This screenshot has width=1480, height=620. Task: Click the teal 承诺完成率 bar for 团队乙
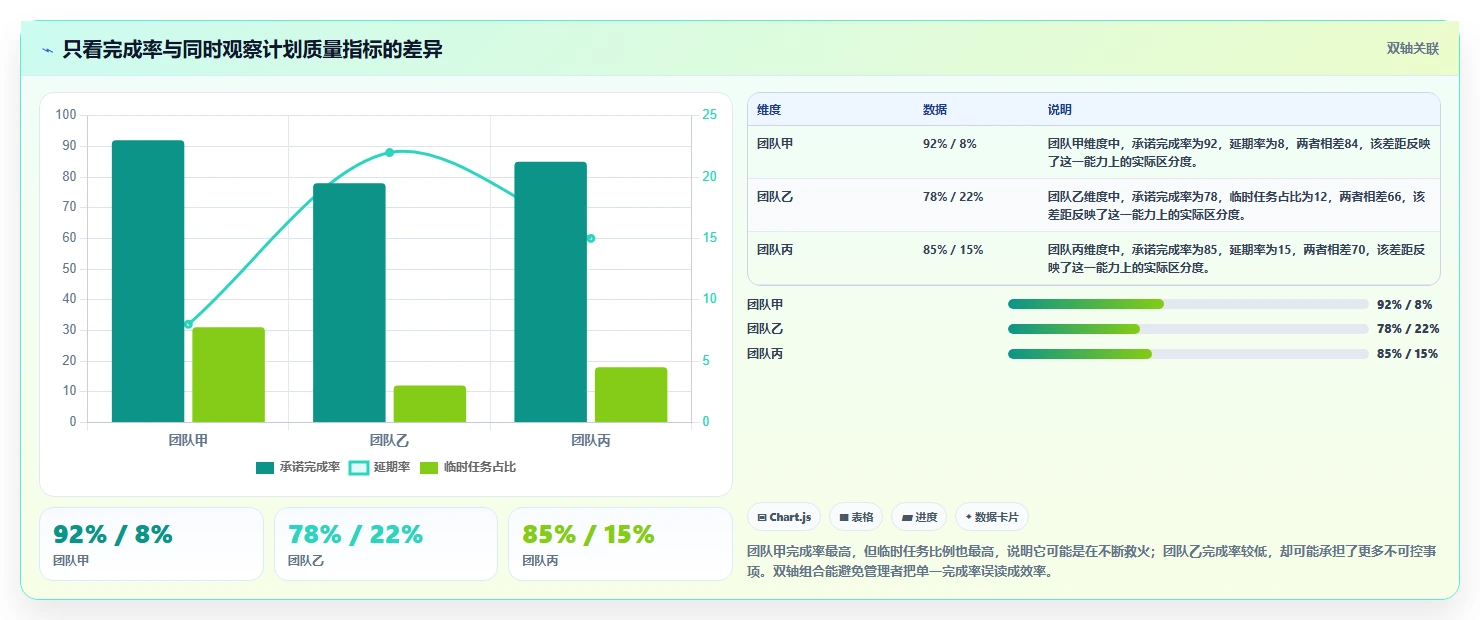(349, 303)
